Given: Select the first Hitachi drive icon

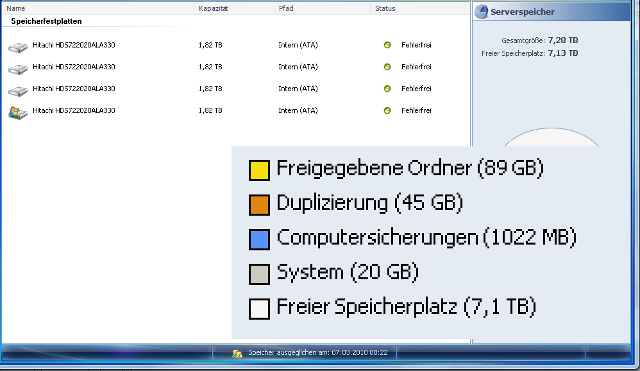Looking at the screenshot, I should pyautogui.click(x=18, y=48).
